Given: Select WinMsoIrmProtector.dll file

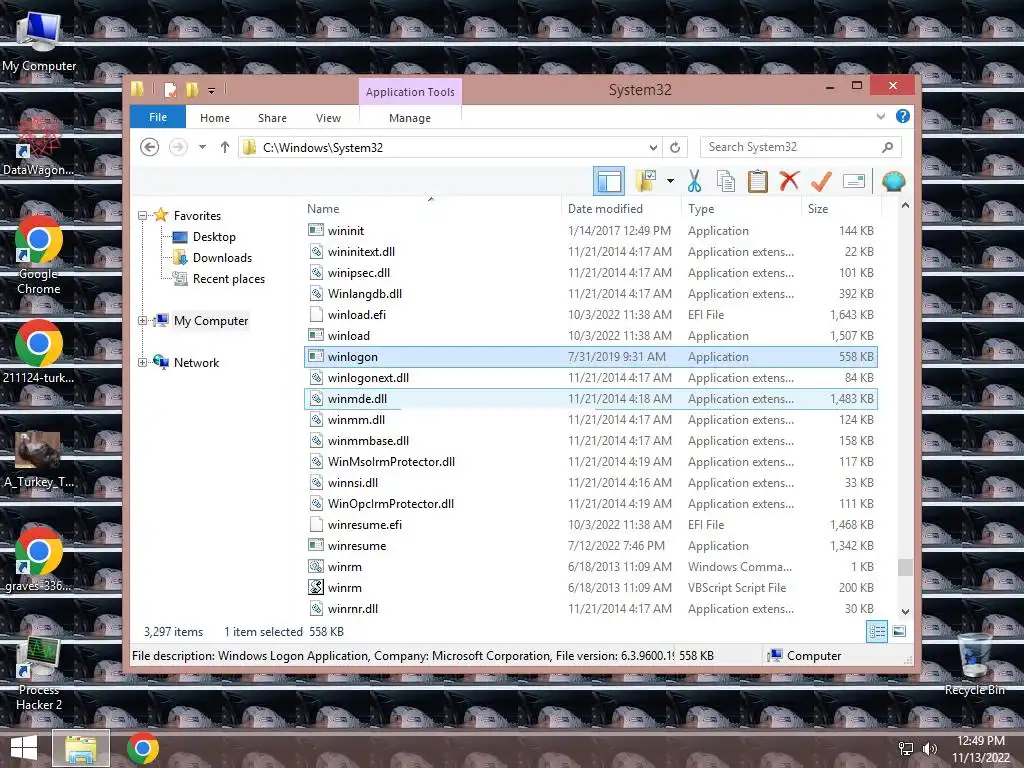Looking at the screenshot, I should tap(590, 462).
